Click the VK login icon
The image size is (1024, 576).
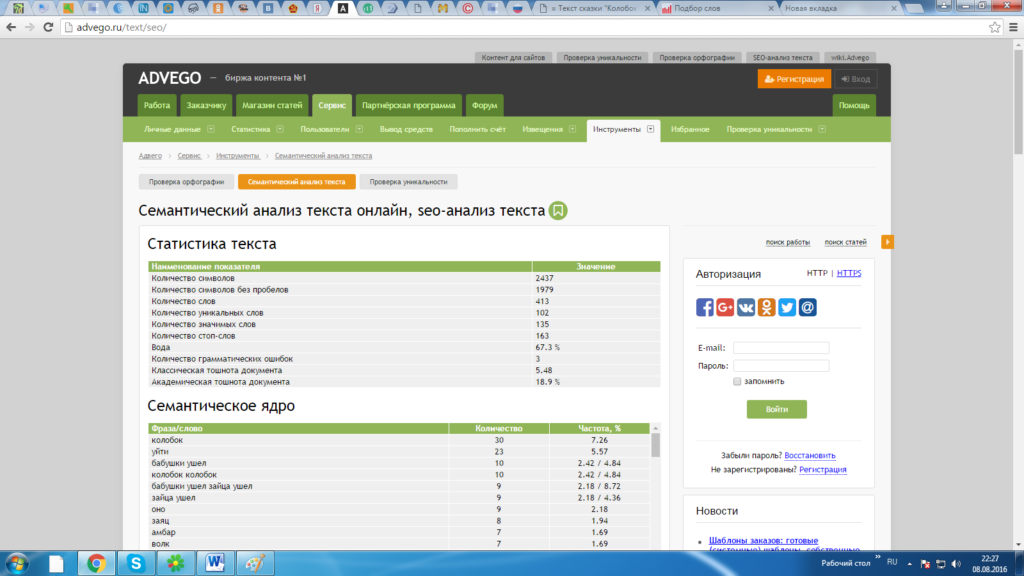pyautogui.click(x=746, y=307)
